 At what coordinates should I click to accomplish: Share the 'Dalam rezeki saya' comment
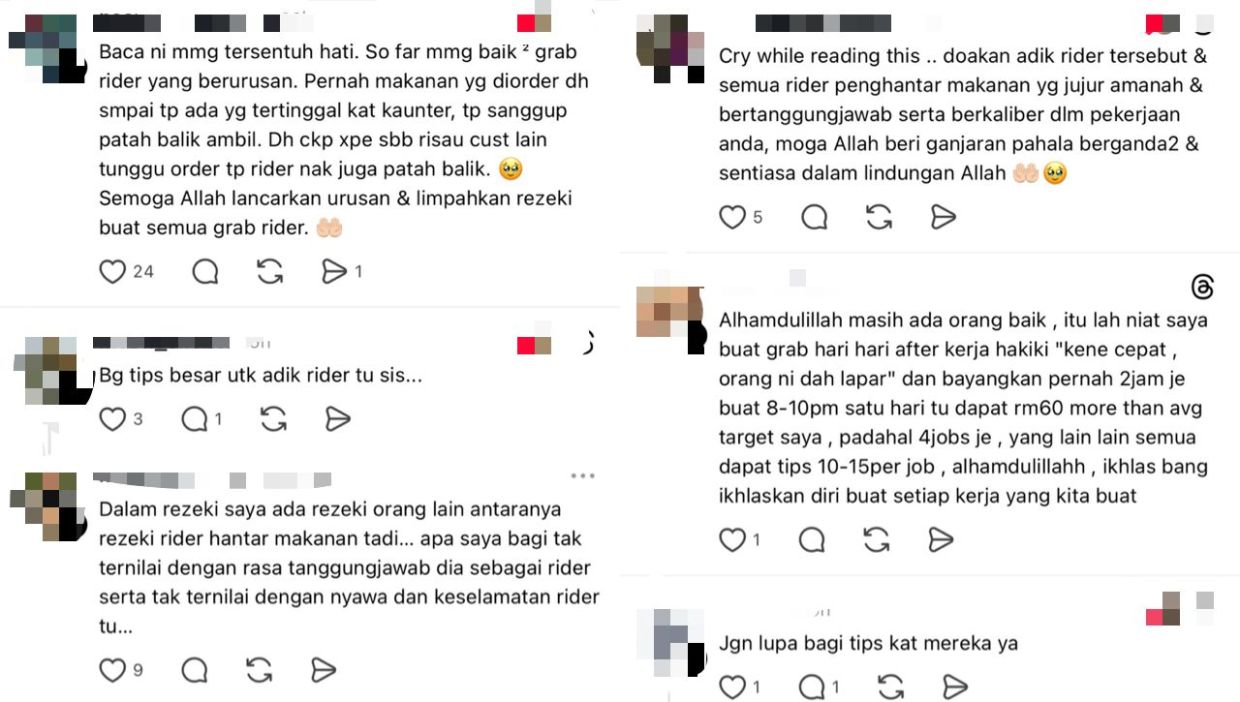click(x=323, y=670)
